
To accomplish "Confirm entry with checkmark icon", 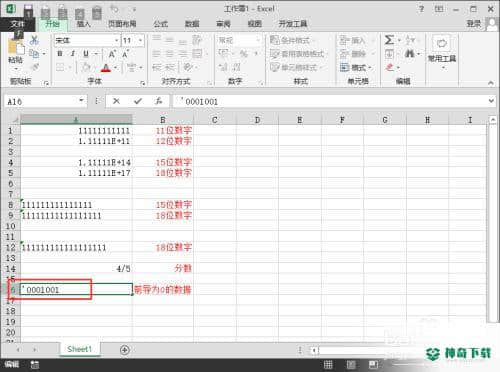I will 138,101.
